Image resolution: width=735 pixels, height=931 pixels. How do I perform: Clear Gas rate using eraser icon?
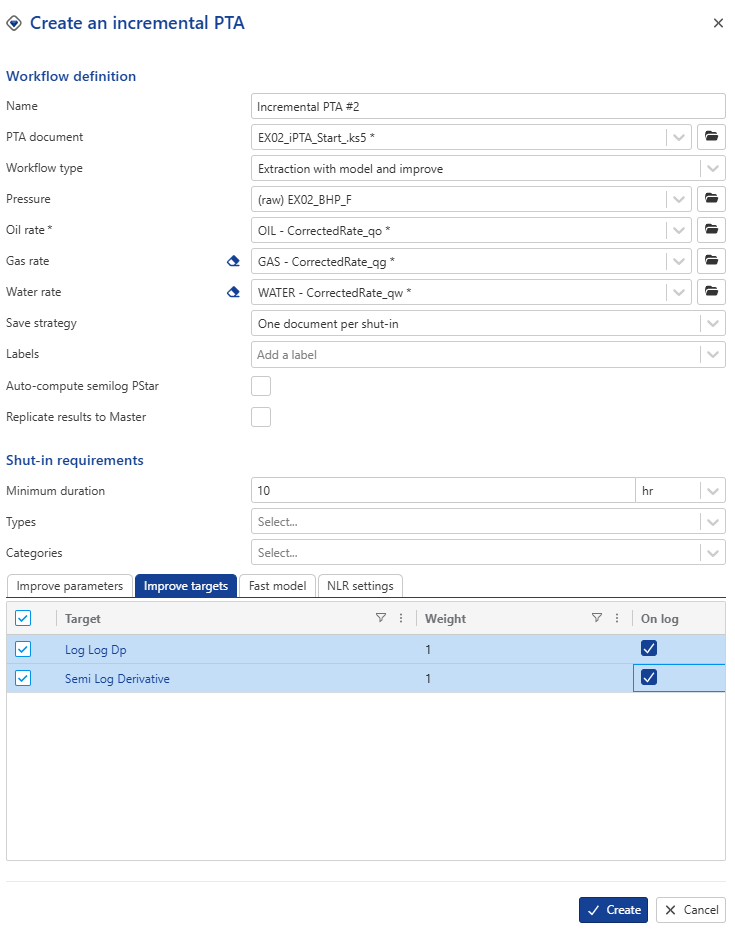coord(234,261)
